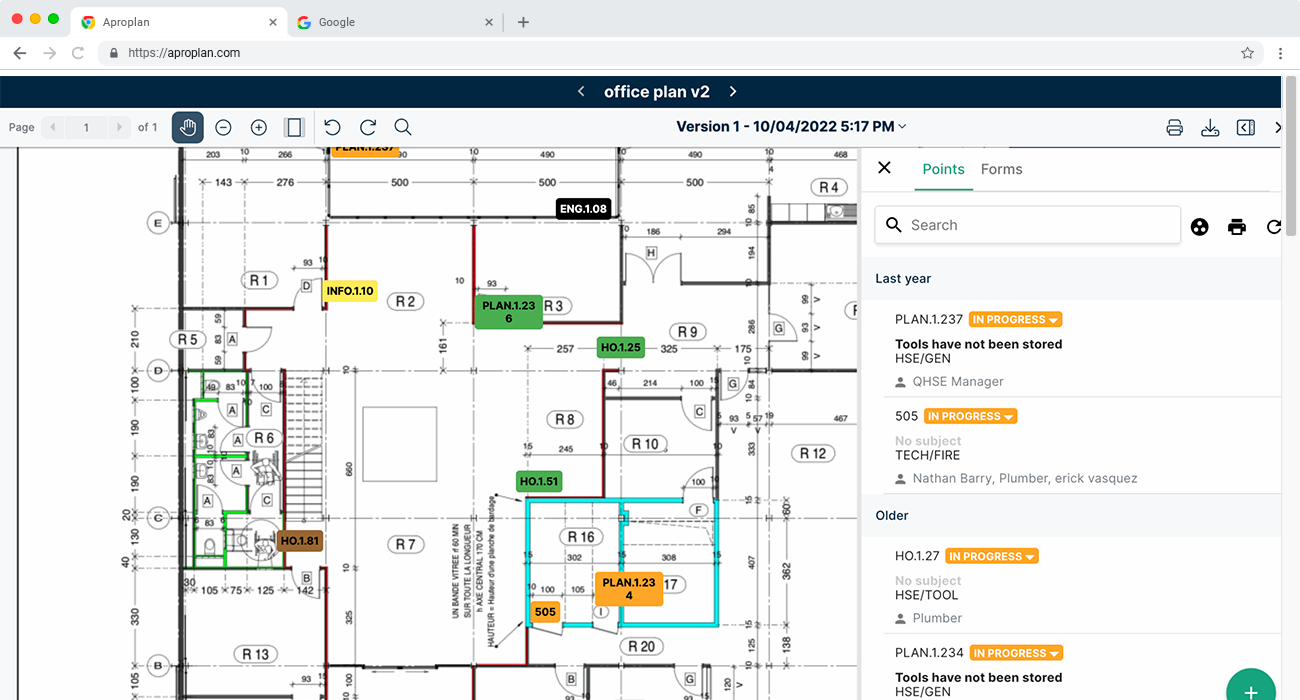Change HO.1.27 In Progress status
The width and height of the screenshot is (1300, 700).
(992, 556)
